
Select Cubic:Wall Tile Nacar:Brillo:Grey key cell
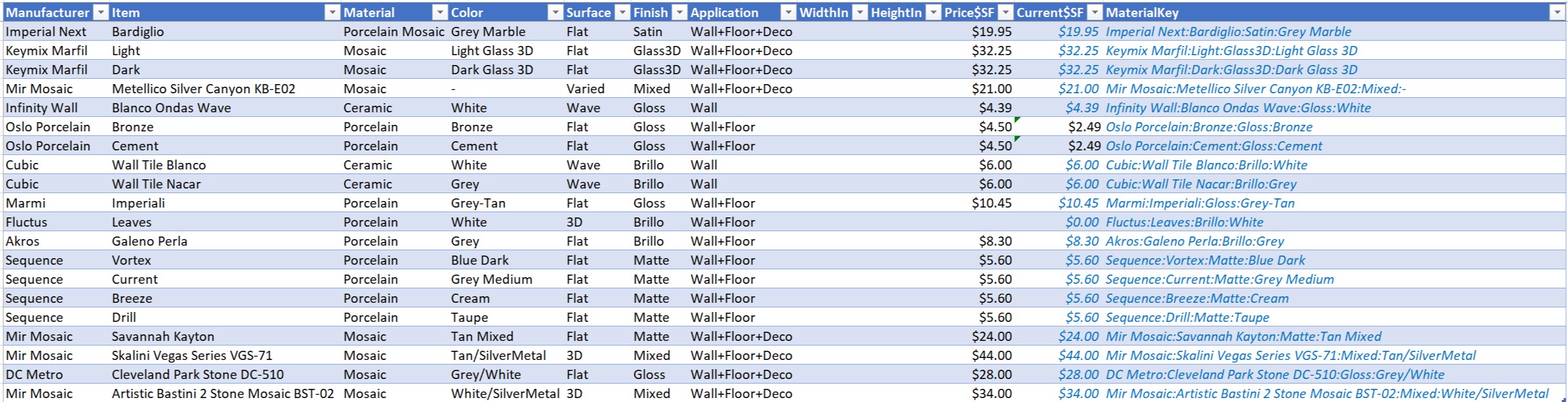pyautogui.click(x=1334, y=184)
